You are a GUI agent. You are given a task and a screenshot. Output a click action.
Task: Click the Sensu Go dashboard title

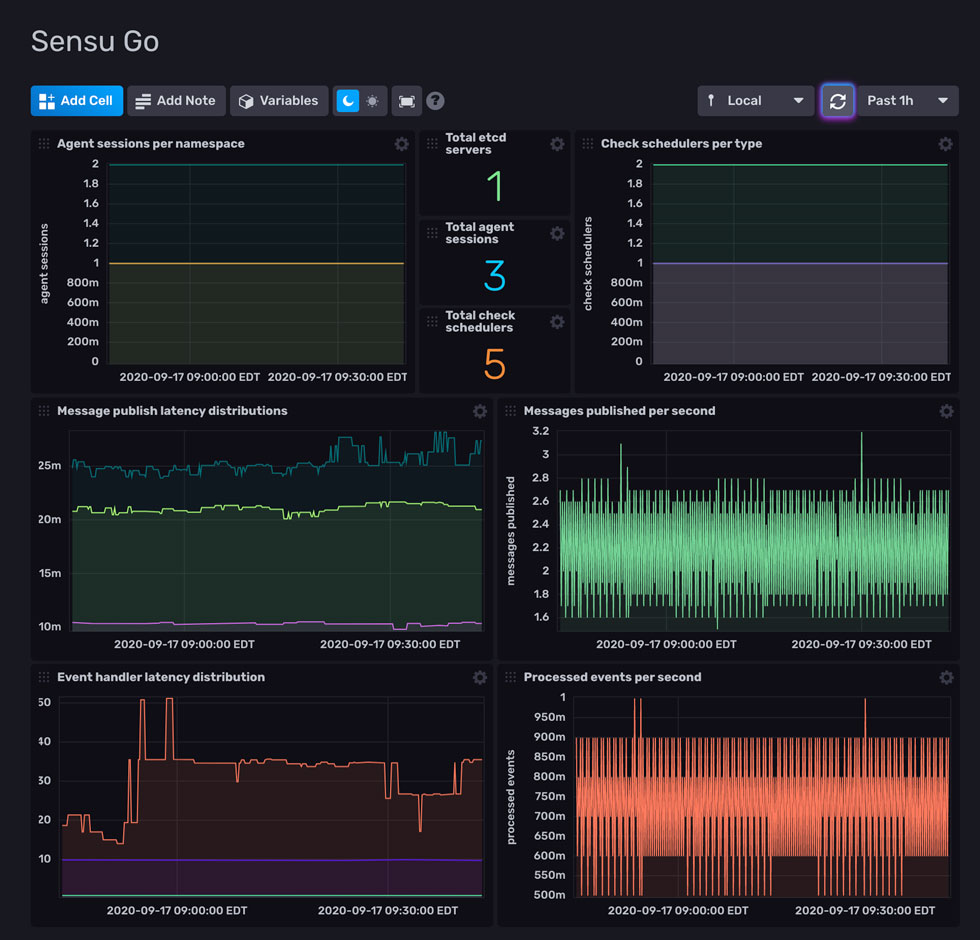pyautogui.click(x=95, y=41)
